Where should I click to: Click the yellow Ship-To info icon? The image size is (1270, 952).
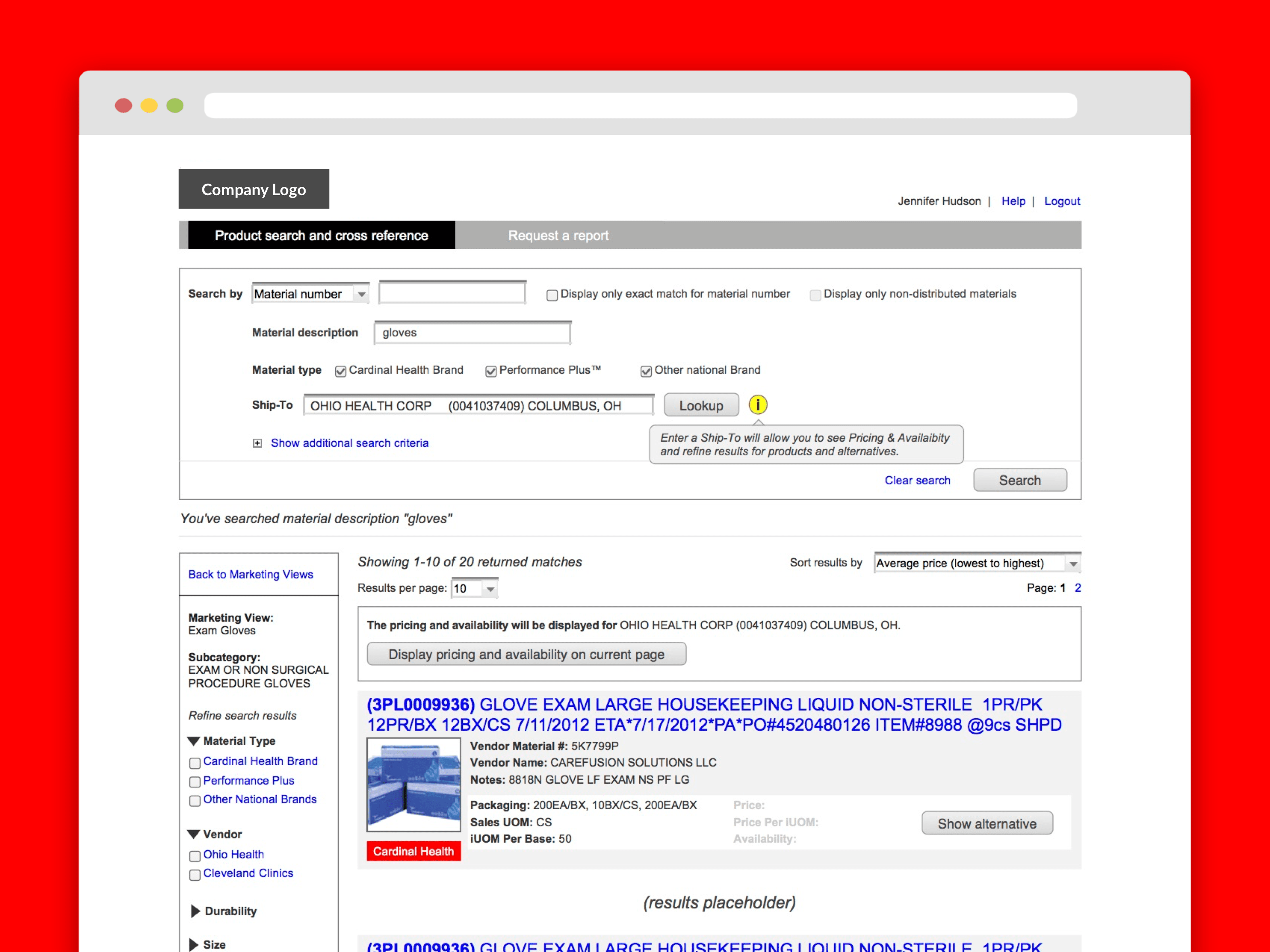point(757,405)
